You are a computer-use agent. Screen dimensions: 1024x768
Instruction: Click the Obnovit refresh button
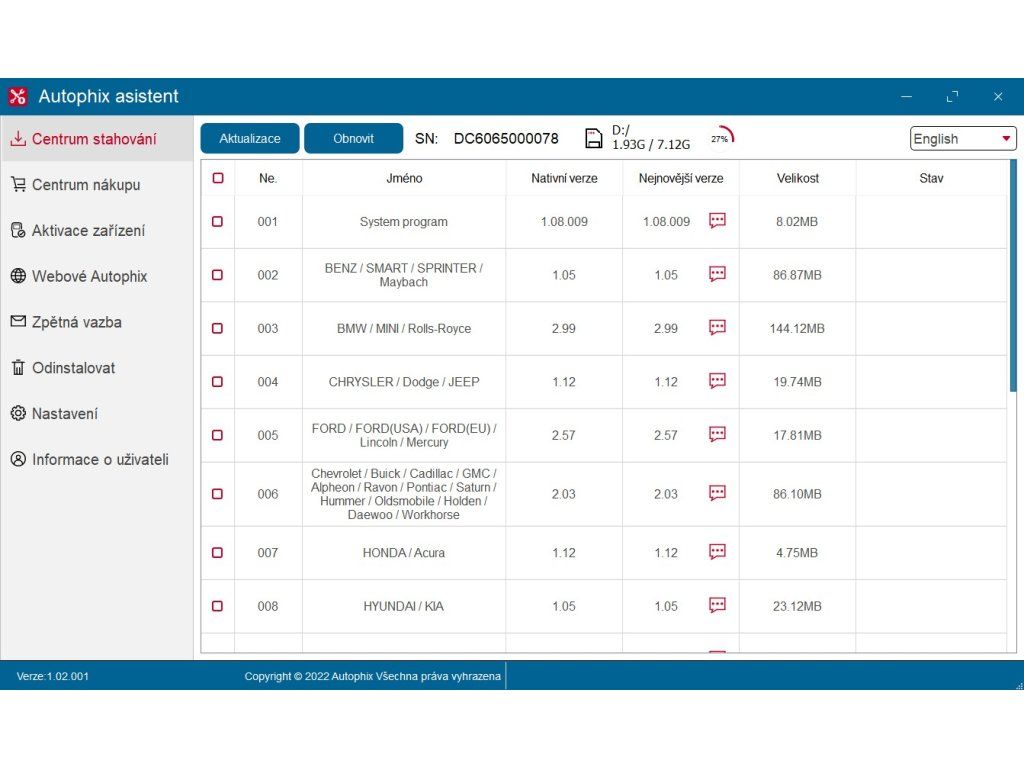pyautogui.click(x=353, y=138)
